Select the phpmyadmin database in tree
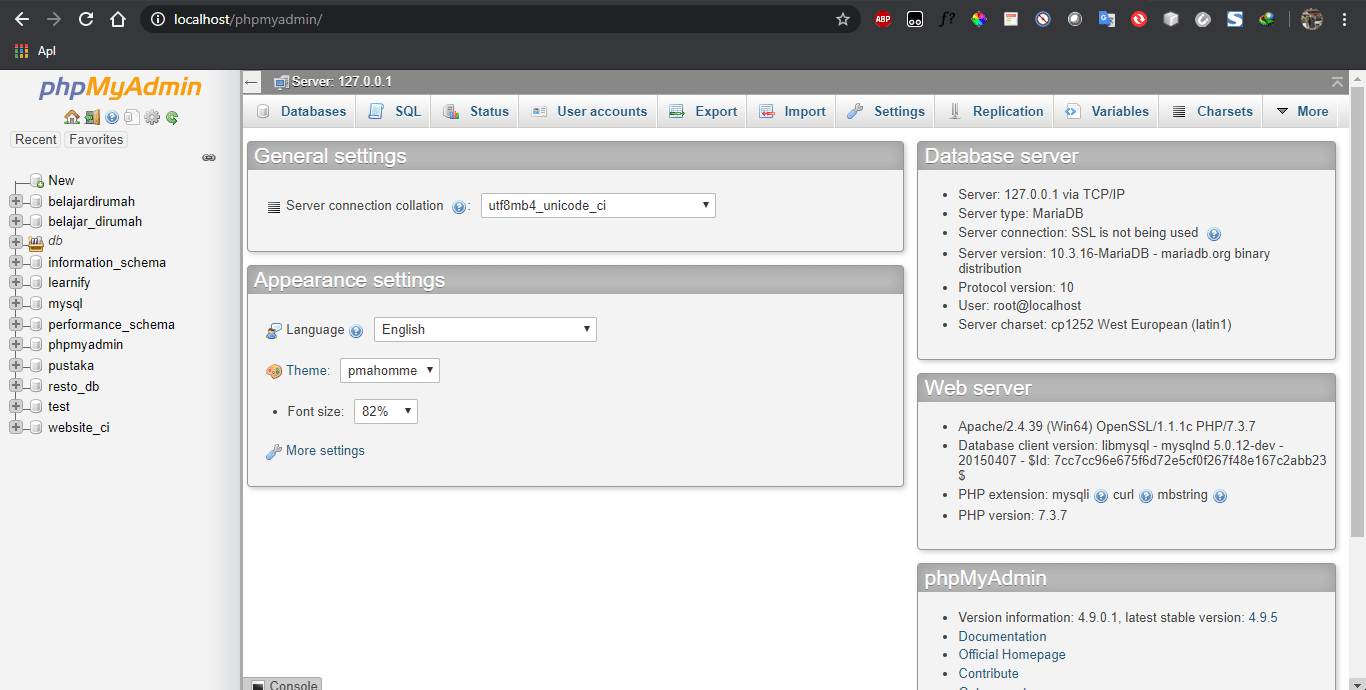The width and height of the screenshot is (1366, 690). [85, 345]
